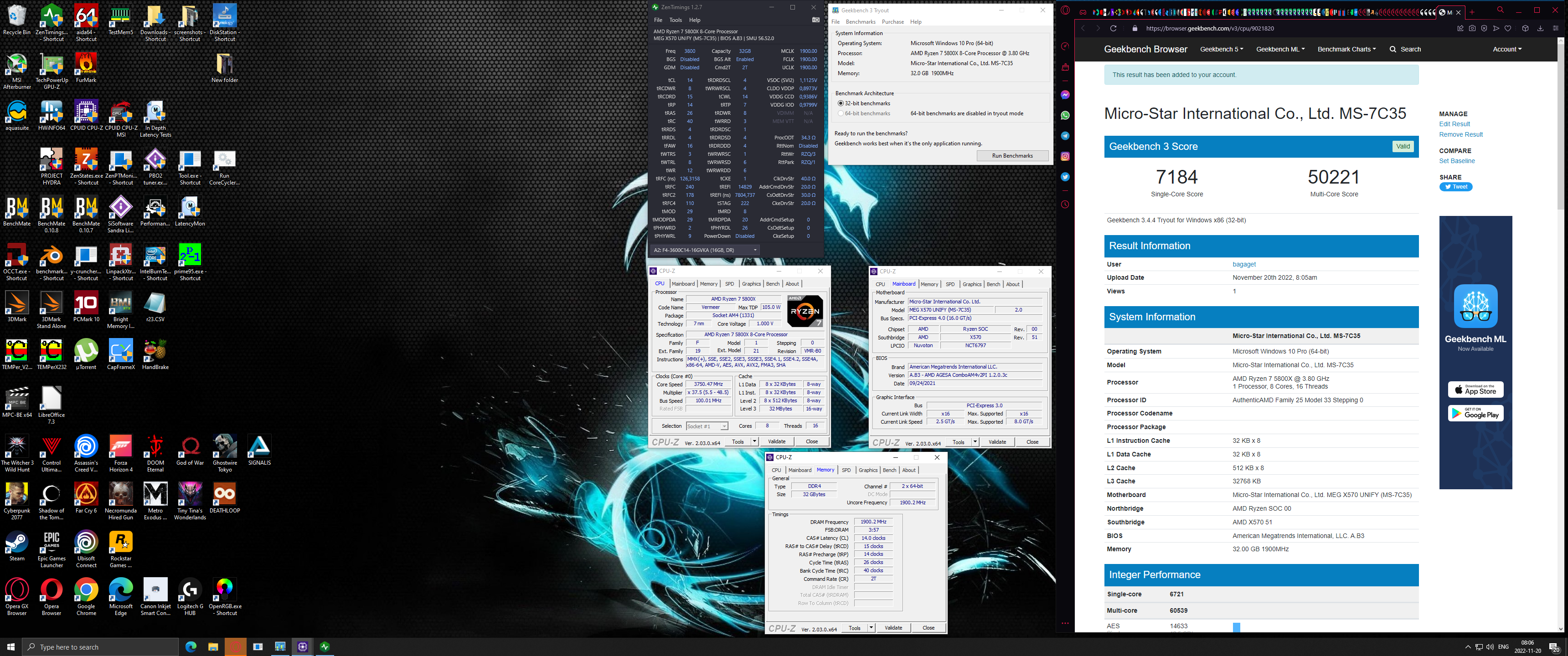Open Easy Setup sliders icon in Opera

point(1555,29)
